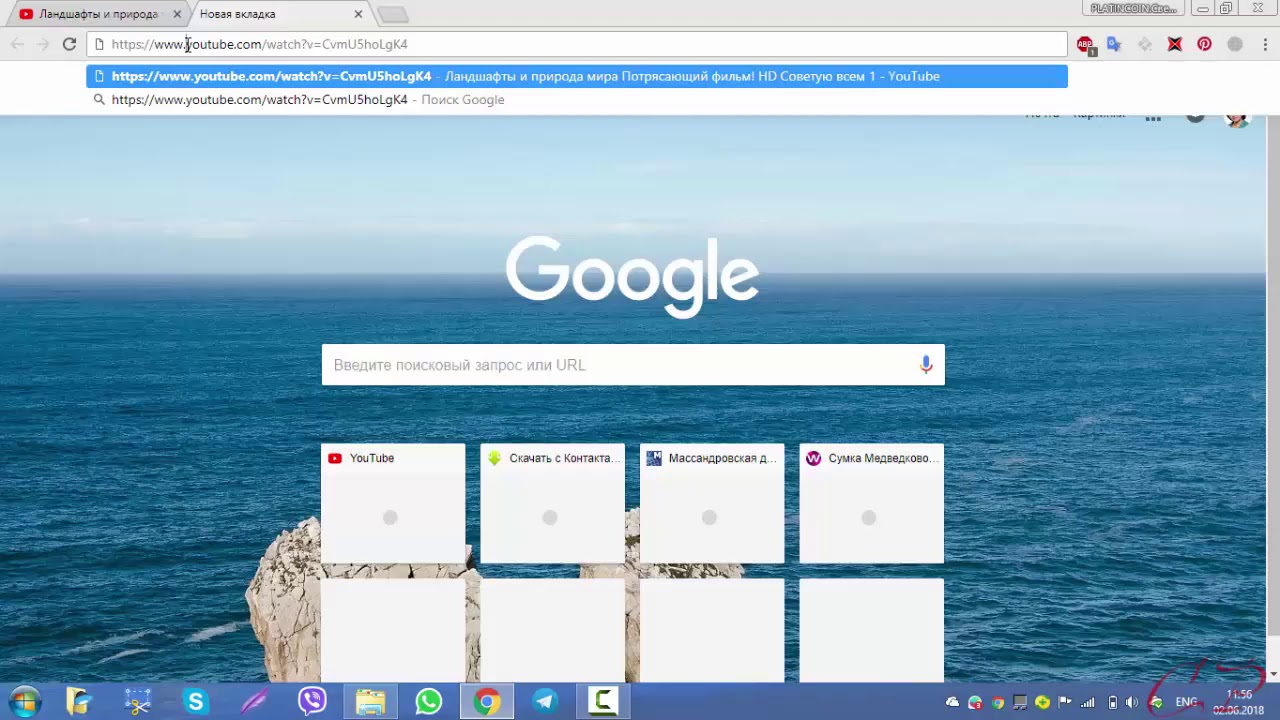Start voice search with the microphone icon
This screenshot has height=720, width=1280.
coord(926,365)
